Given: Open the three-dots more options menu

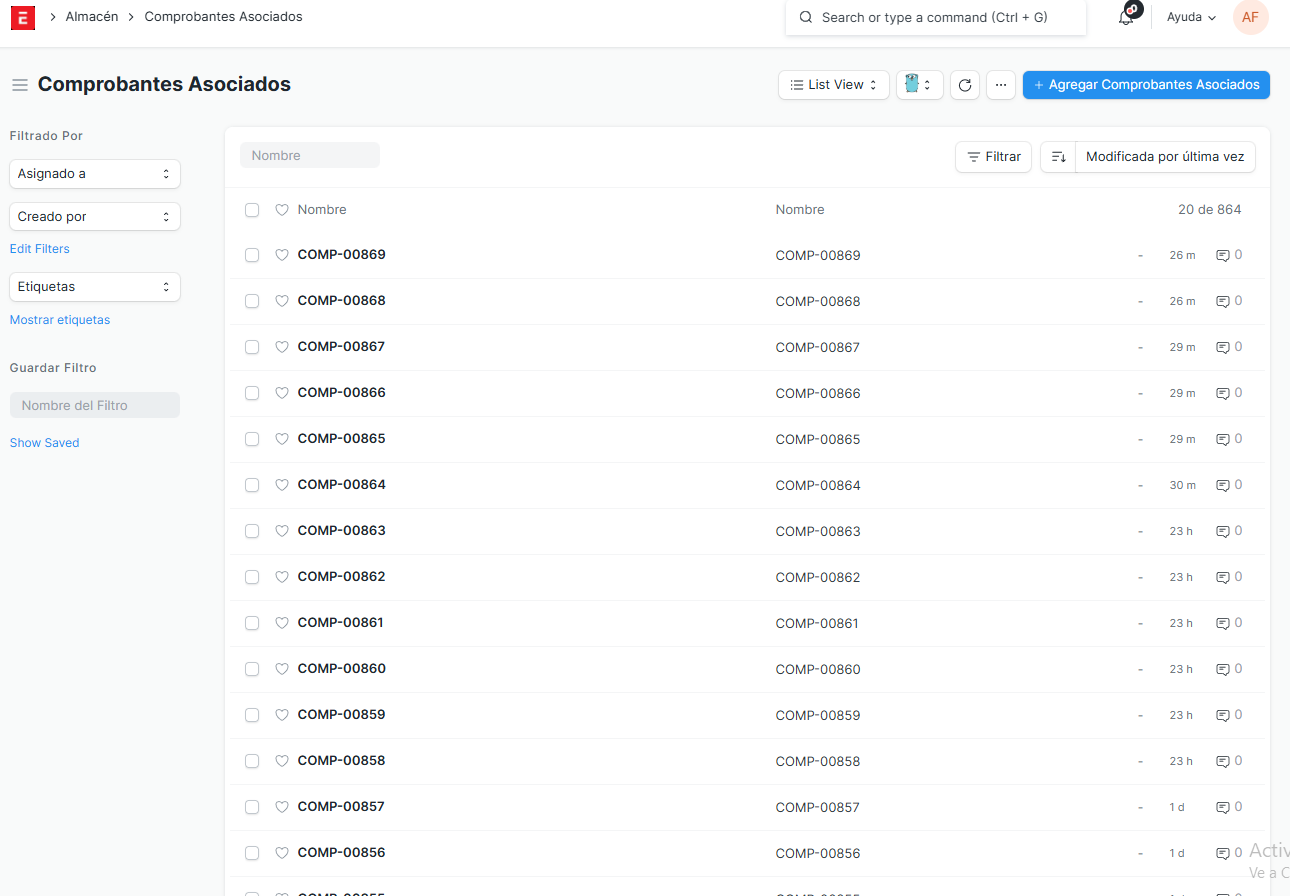Looking at the screenshot, I should [x=1001, y=85].
